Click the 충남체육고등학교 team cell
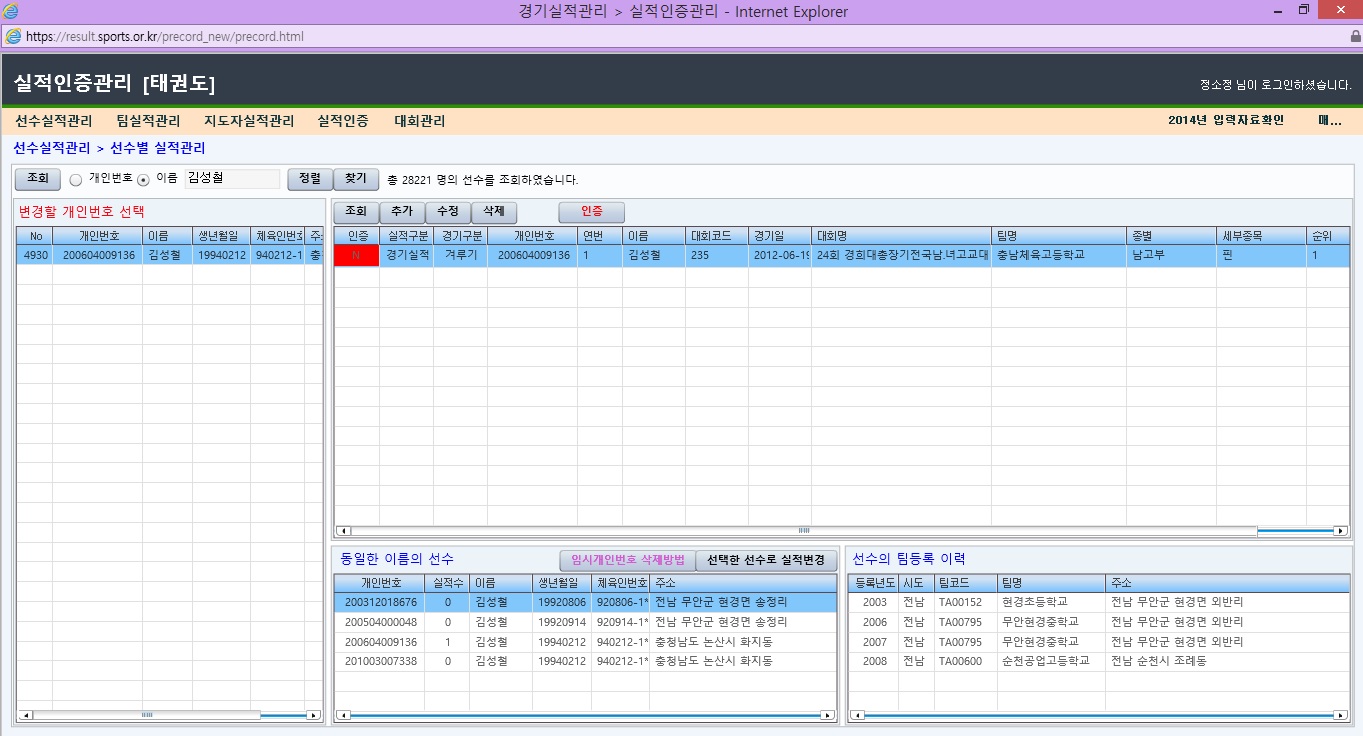 pos(1059,255)
